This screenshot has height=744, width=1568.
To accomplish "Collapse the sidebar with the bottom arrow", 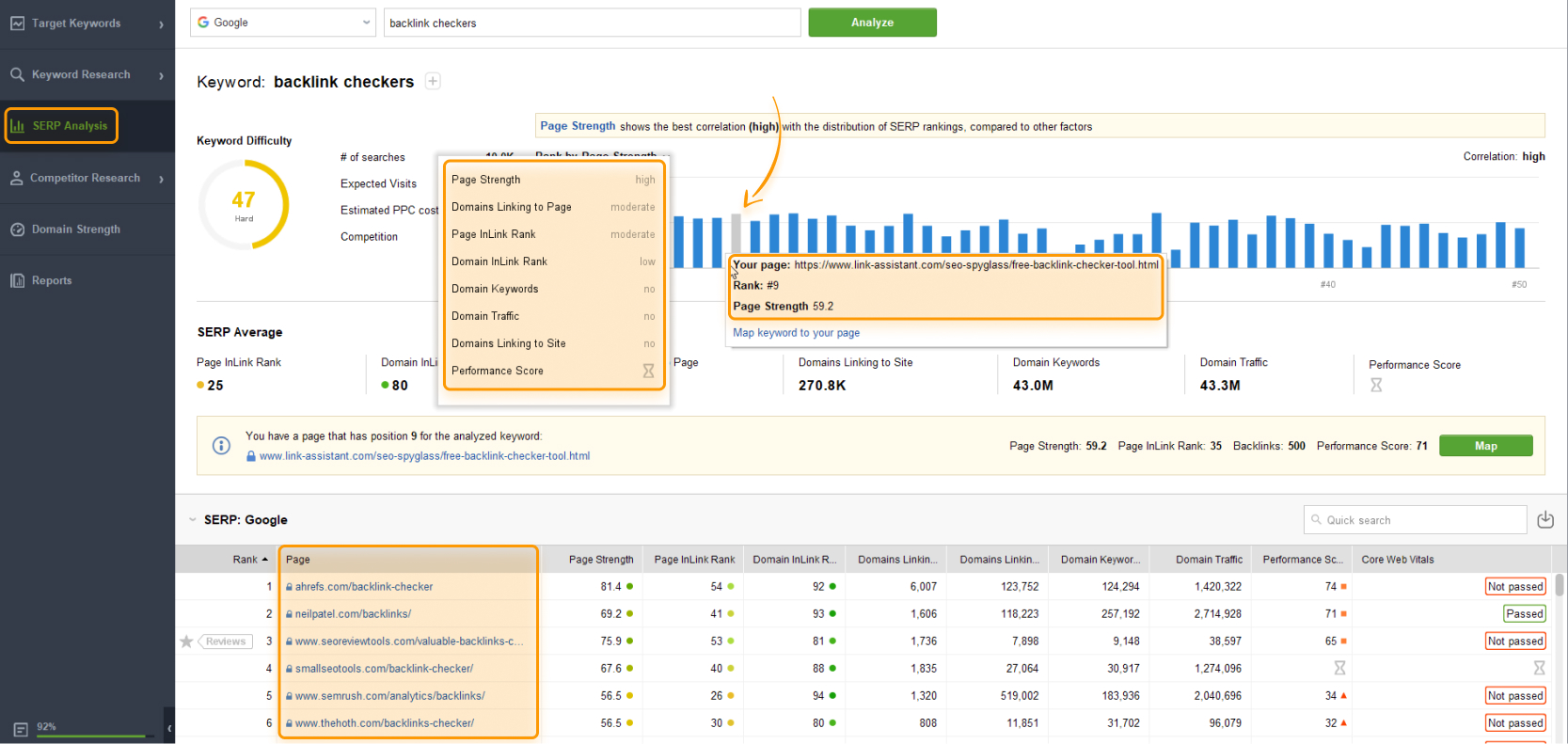I will point(169,728).
